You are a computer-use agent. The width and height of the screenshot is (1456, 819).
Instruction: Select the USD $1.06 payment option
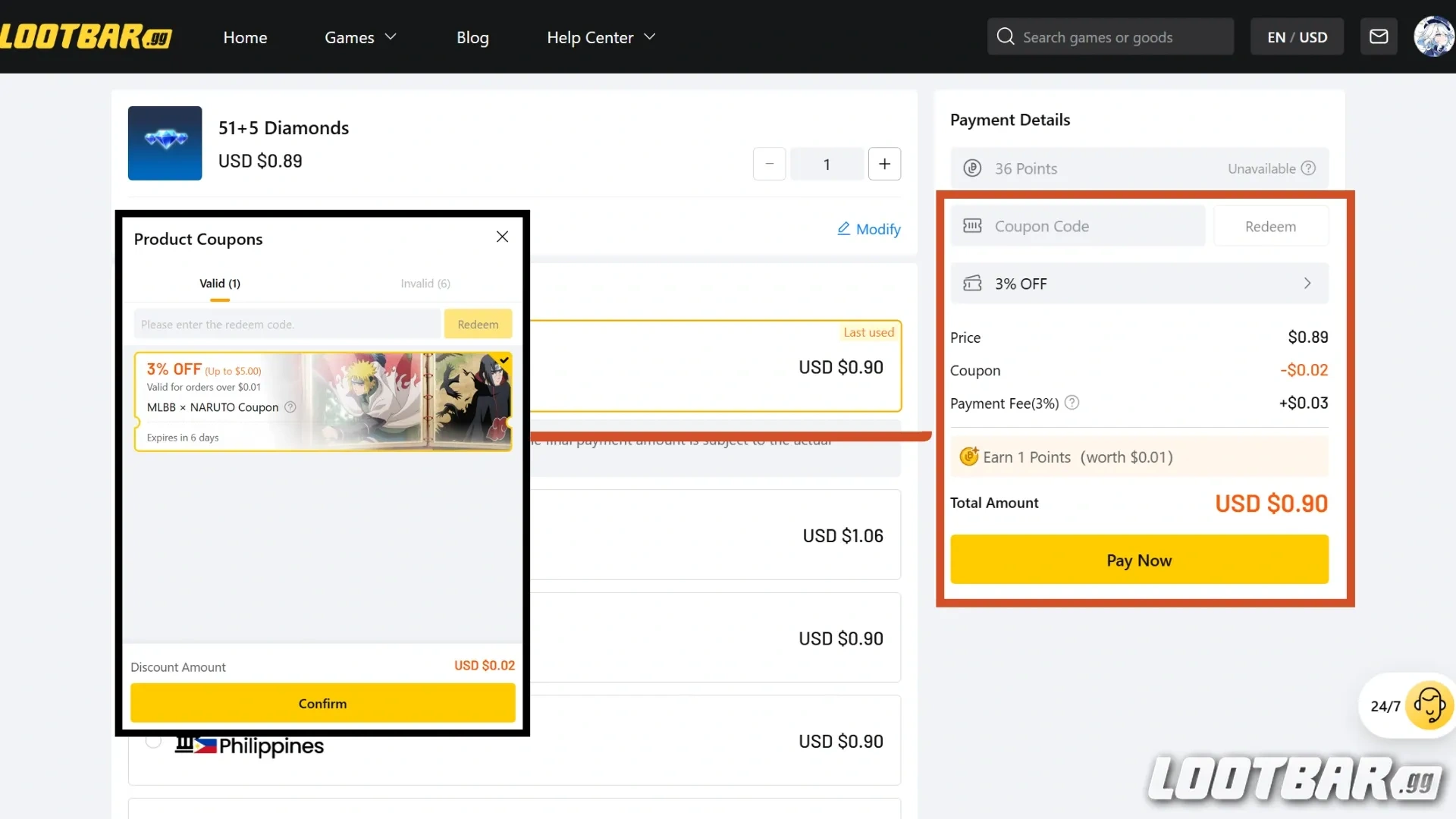[716, 535]
